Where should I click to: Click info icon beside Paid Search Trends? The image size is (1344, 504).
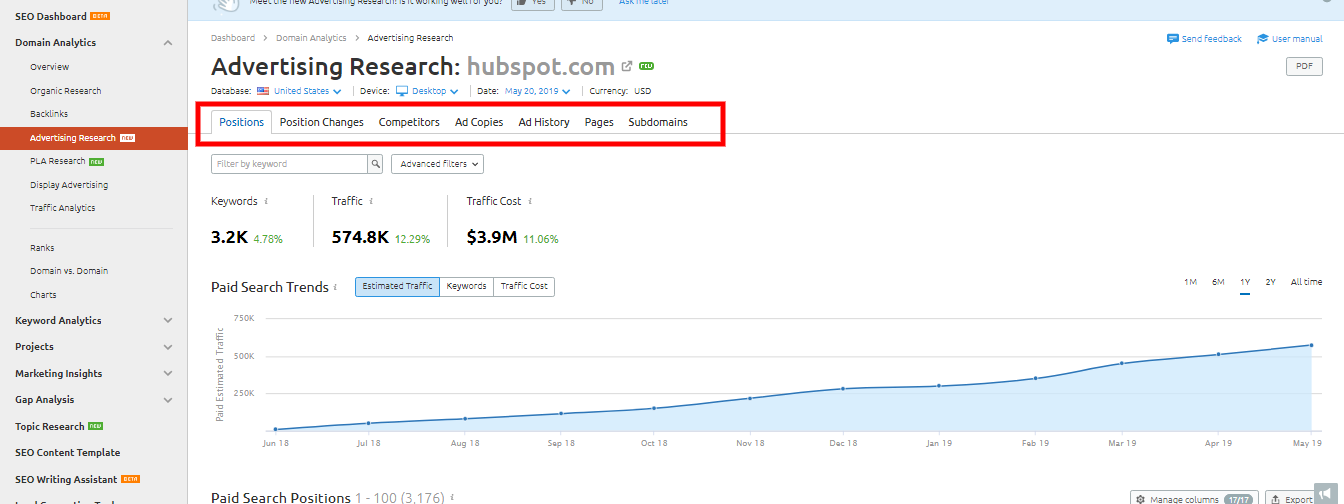pyautogui.click(x=337, y=287)
